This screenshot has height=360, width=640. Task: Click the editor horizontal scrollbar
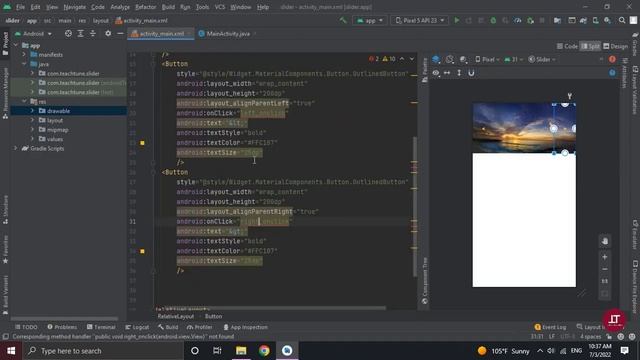pyautogui.click(x=270, y=308)
